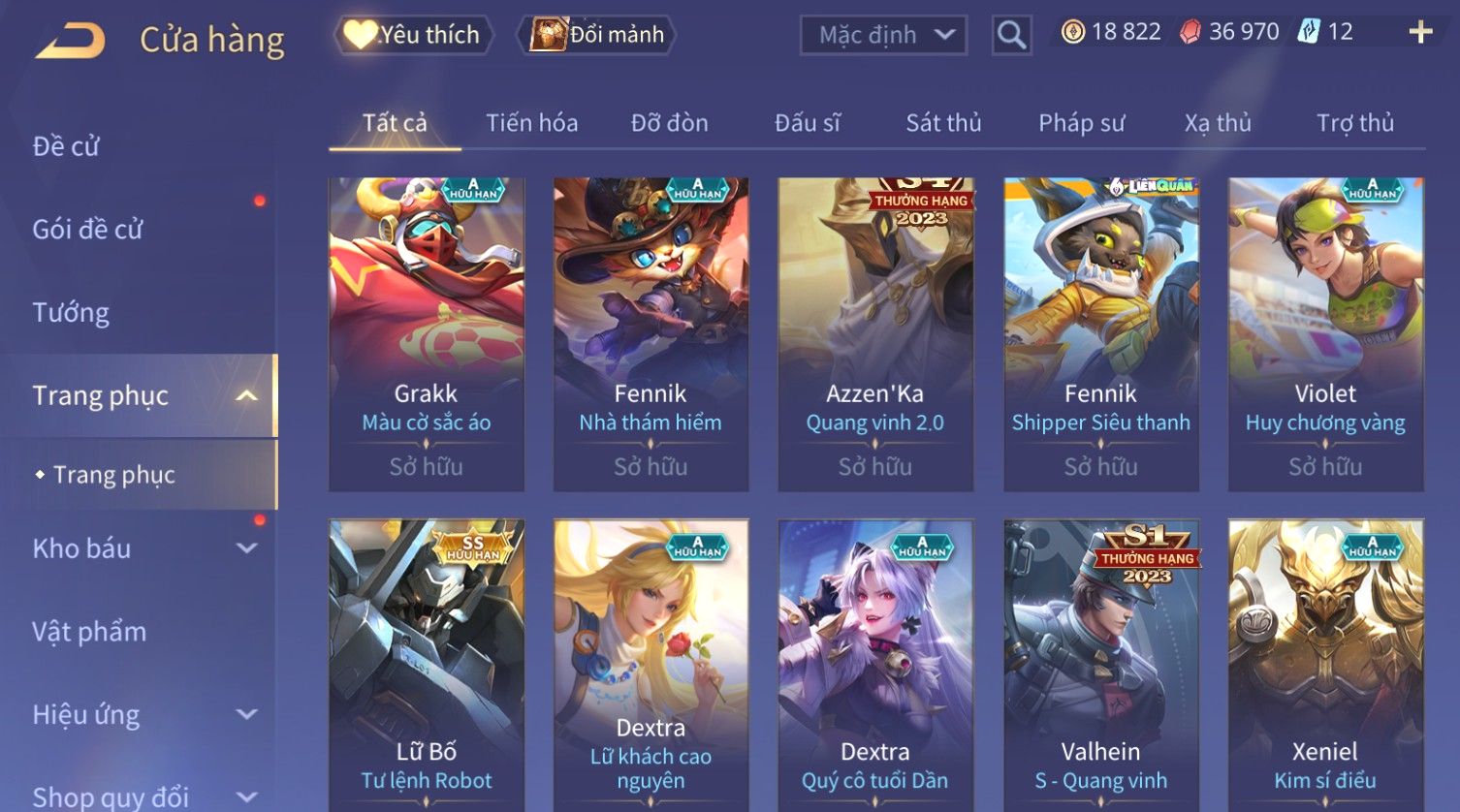
Task: Tap the plus icon to add currency
Action: point(1420,32)
